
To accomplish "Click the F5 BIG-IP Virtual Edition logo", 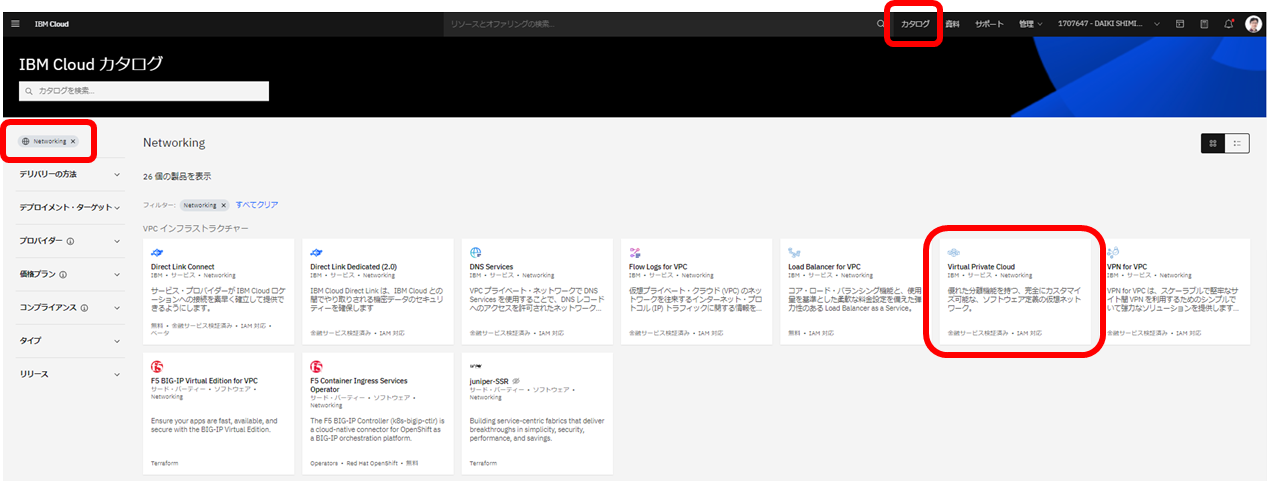I will coord(158,366).
